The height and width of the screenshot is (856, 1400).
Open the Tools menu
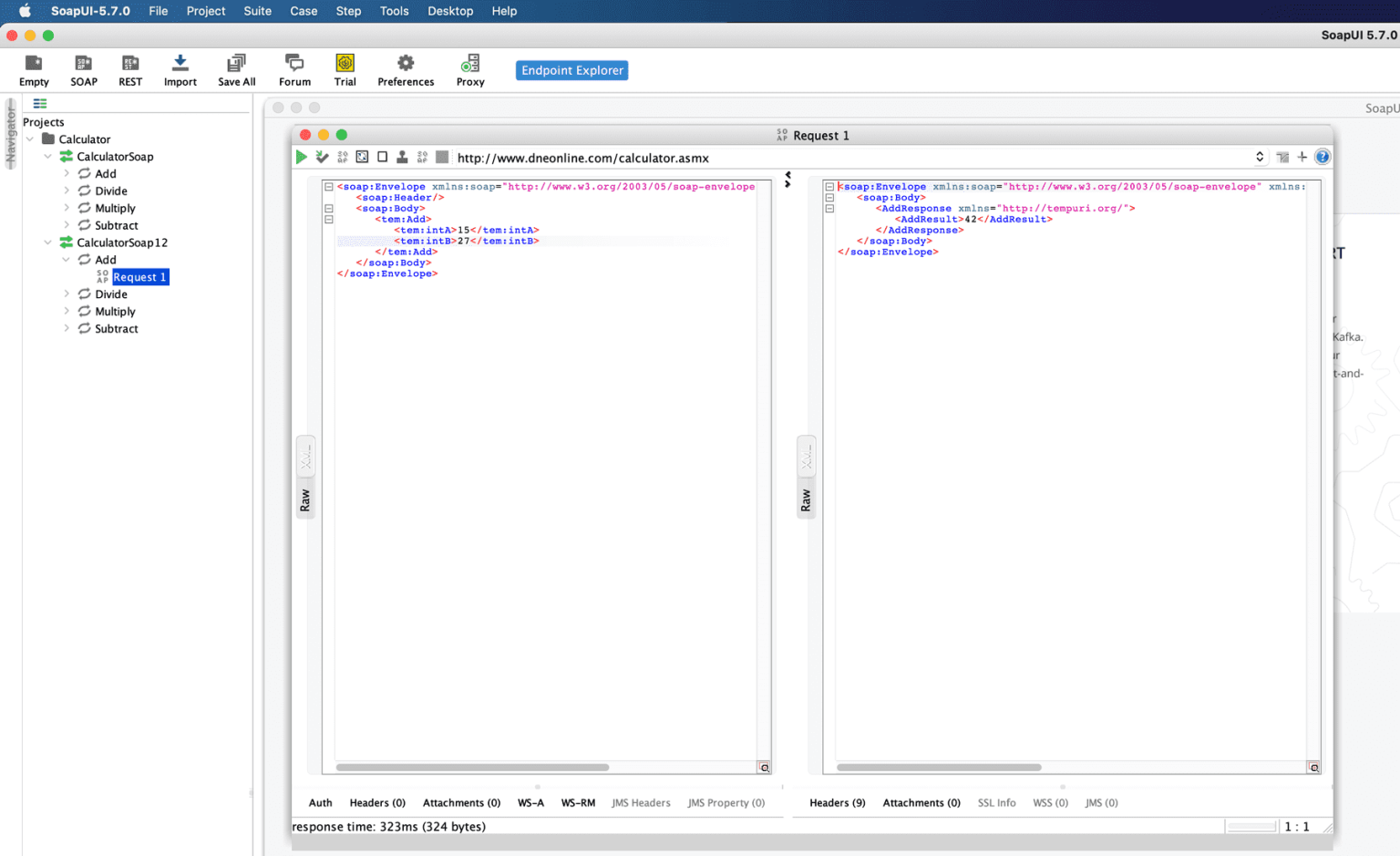click(x=394, y=11)
